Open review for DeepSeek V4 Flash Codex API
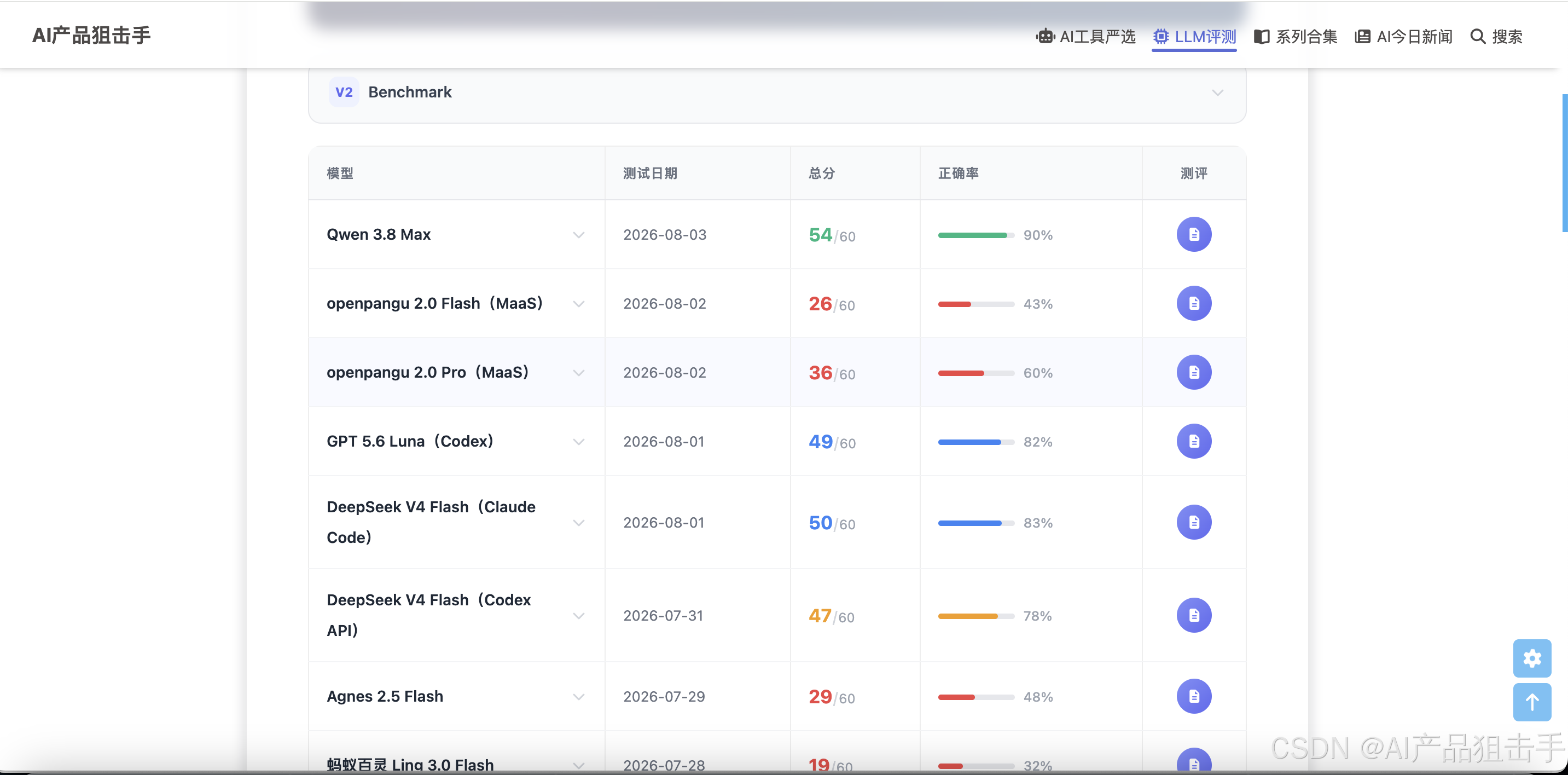1568x775 pixels. (1194, 616)
